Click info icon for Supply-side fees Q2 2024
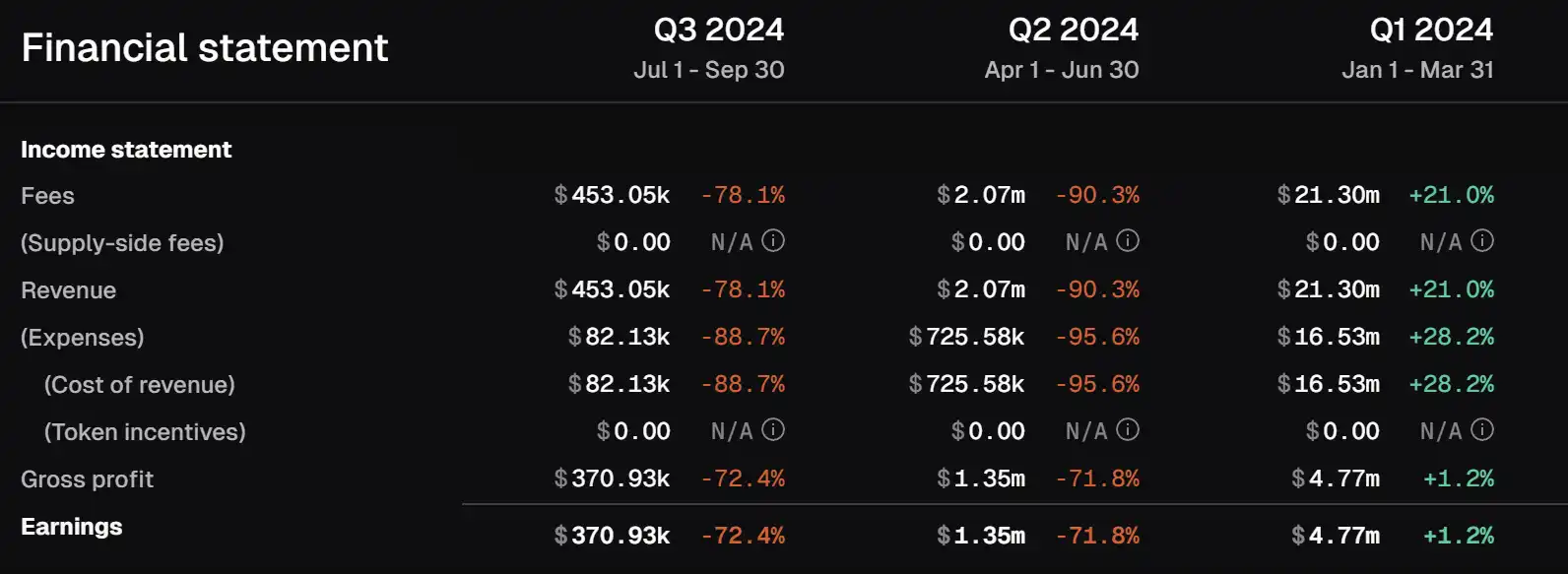This screenshot has width=1568, height=574. [1128, 241]
